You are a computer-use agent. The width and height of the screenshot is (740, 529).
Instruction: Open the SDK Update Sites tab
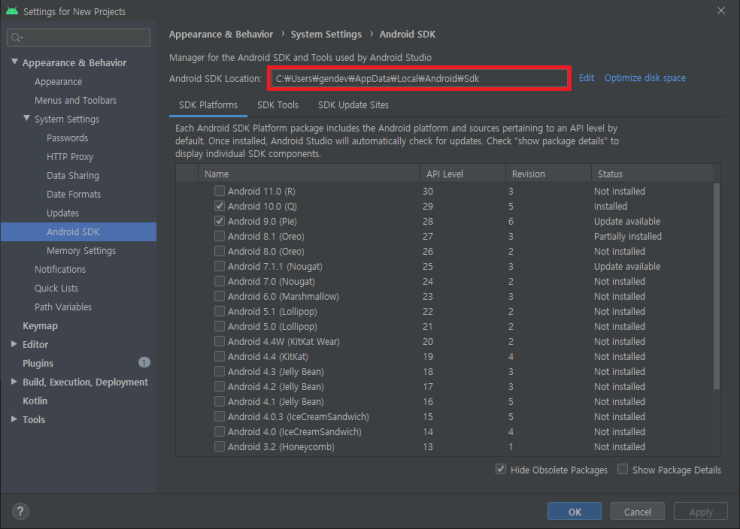coord(353,105)
